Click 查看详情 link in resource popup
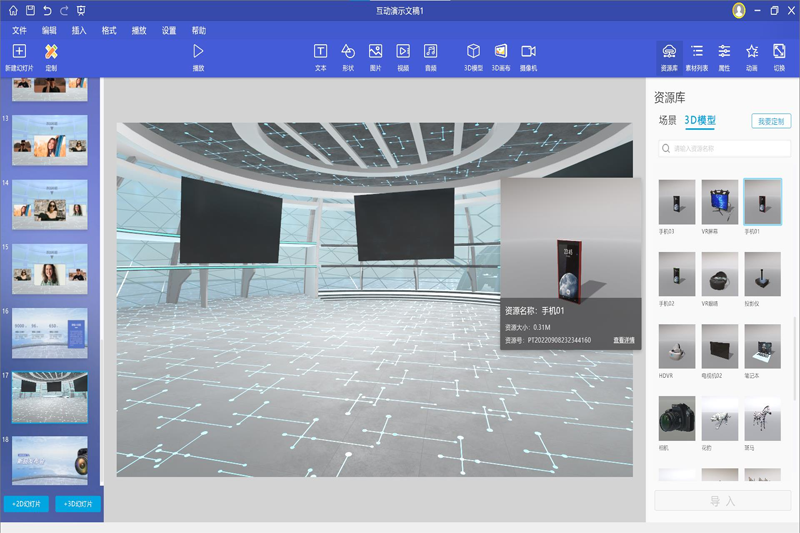Image resolution: width=800 pixels, height=533 pixels. (x=624, y=340)
